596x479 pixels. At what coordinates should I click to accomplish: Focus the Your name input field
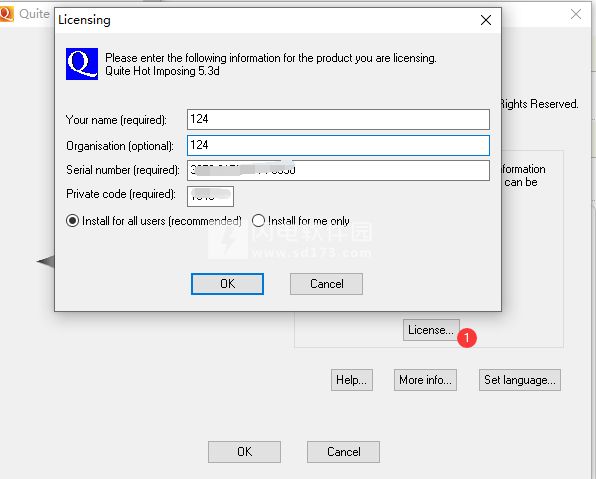tap(338, 119)
